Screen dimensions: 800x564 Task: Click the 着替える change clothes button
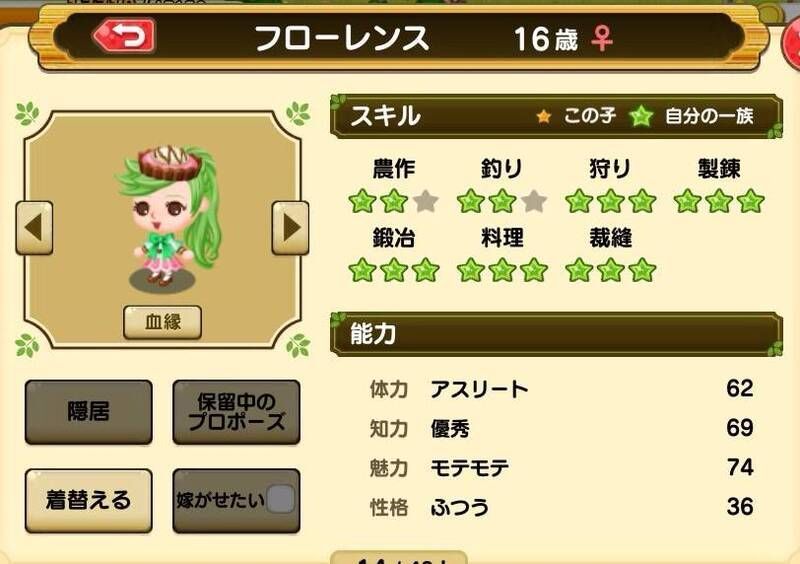89,501
